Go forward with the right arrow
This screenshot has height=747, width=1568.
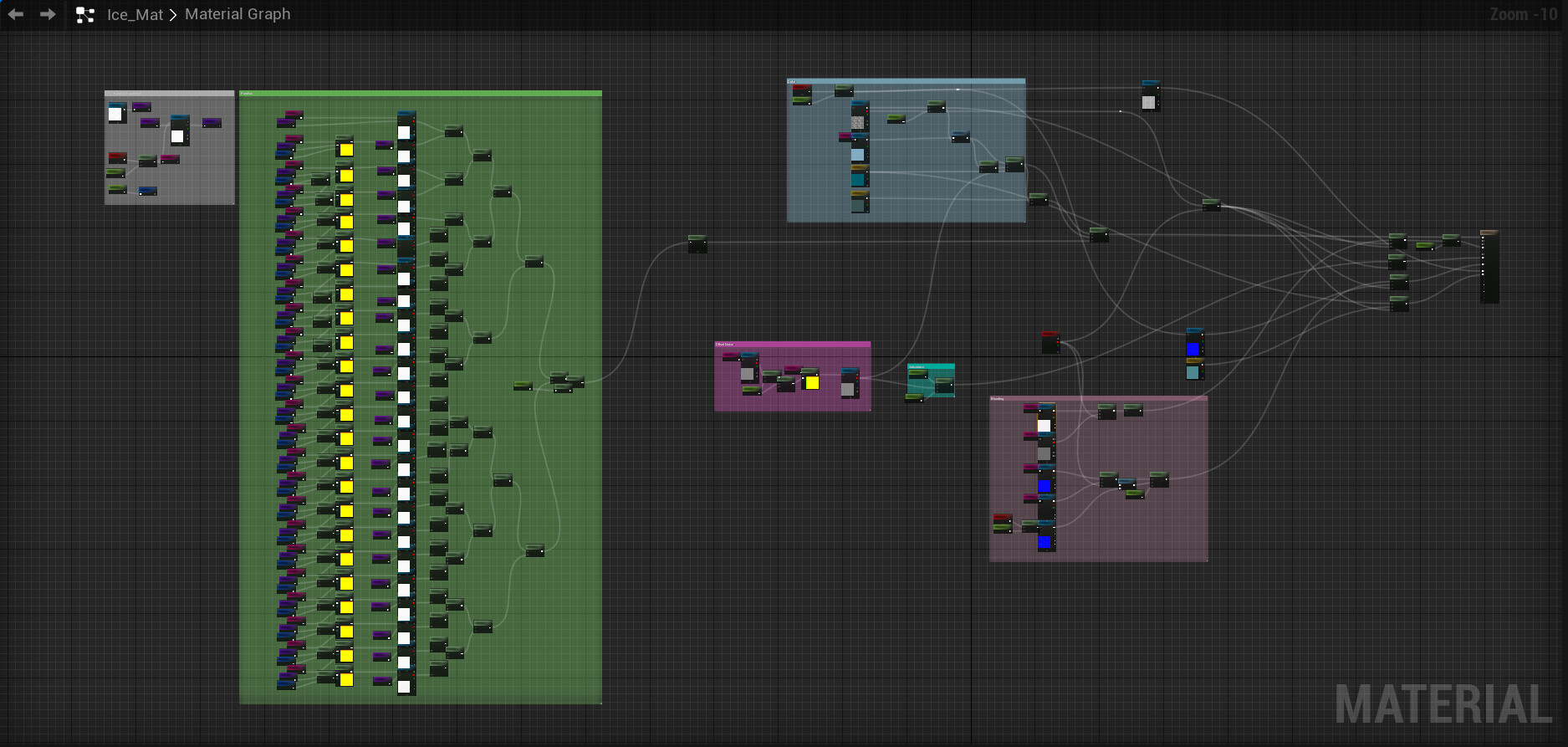coord(48,14)
